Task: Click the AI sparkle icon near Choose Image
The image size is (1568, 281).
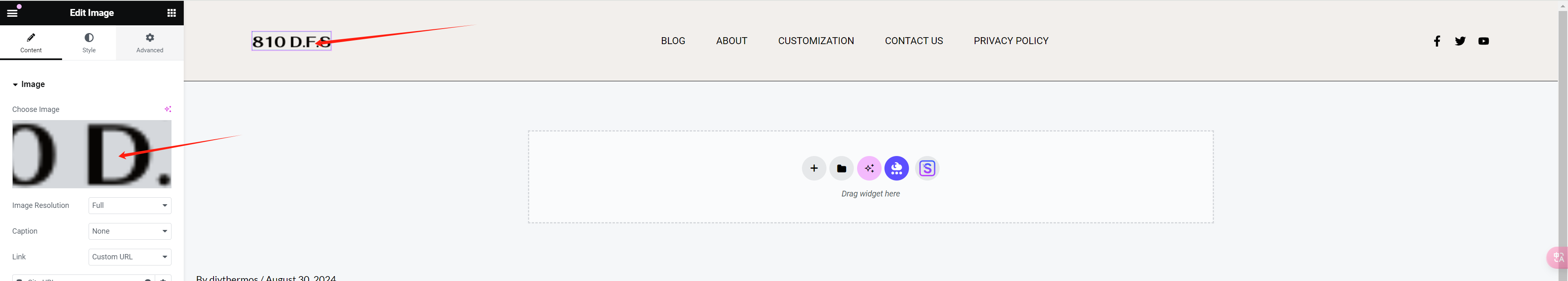Action: click(168, 109)
